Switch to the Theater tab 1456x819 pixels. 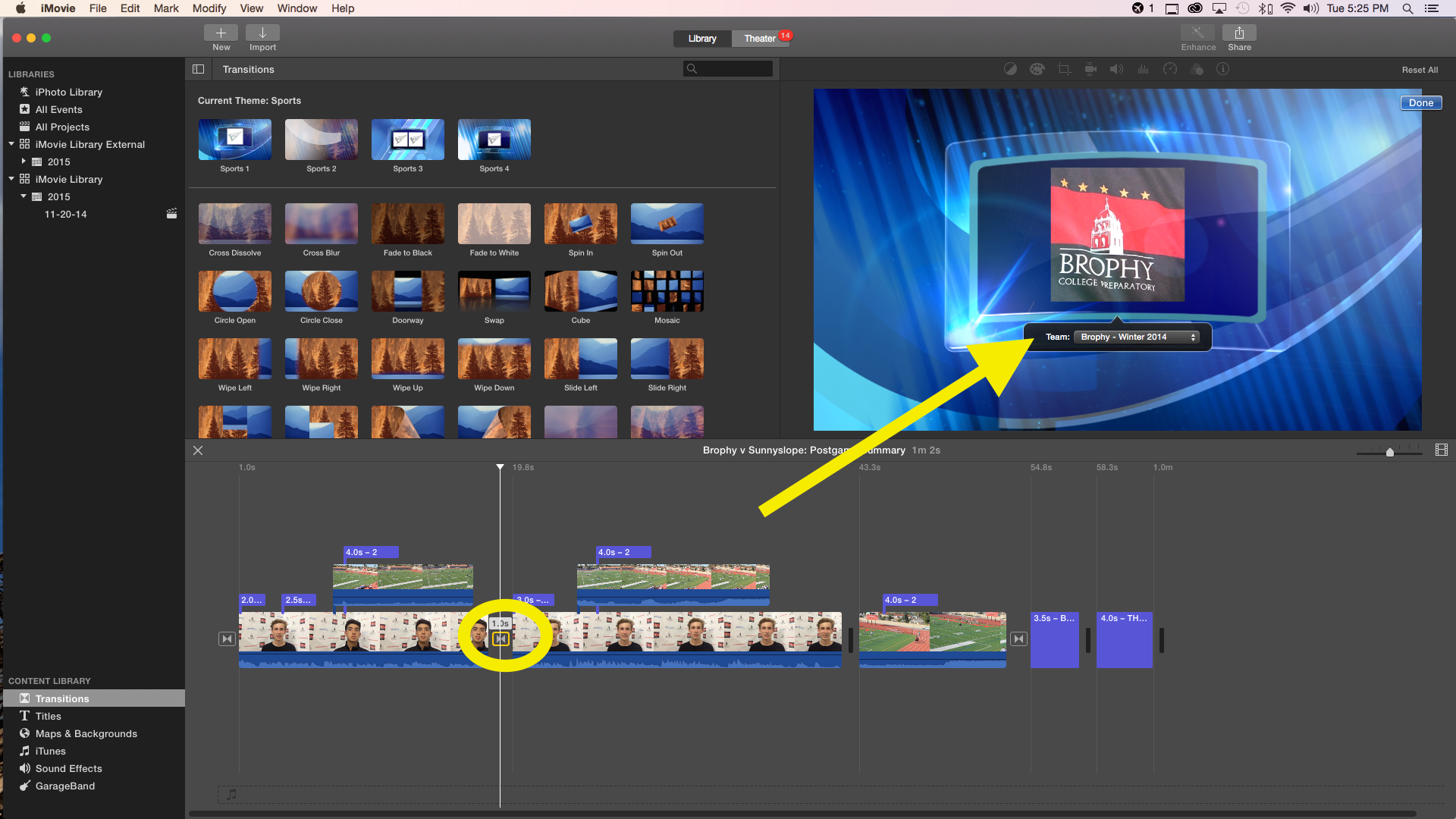click(x=759, y=39)
